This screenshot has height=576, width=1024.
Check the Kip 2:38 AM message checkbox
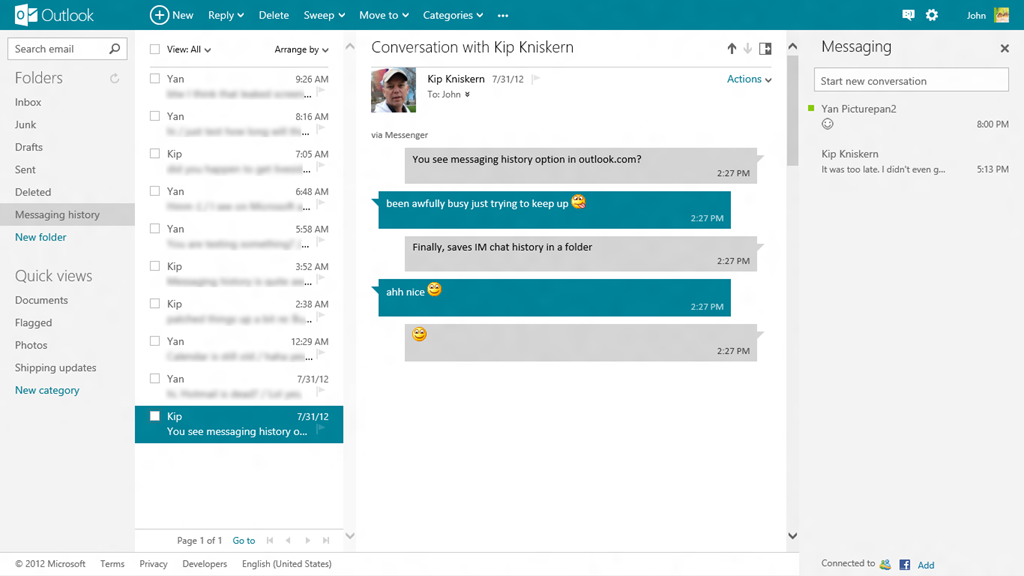155,303
